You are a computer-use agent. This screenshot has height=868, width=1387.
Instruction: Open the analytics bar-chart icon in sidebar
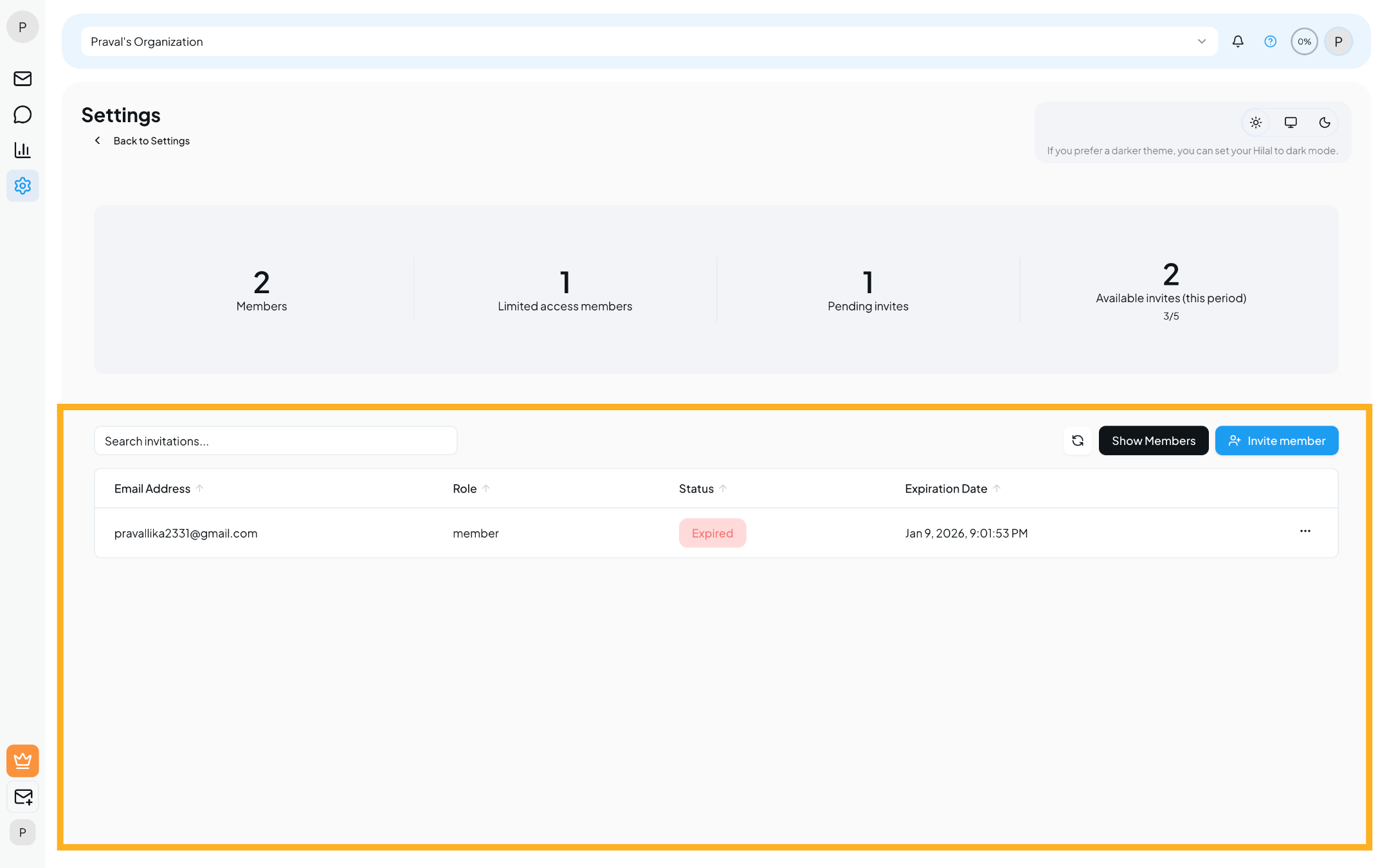point(23,150)
